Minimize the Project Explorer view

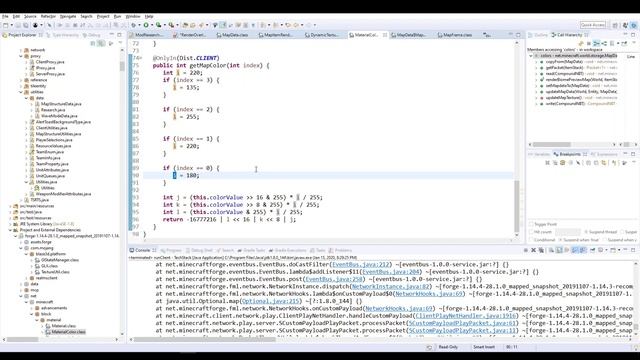(111, 35)
